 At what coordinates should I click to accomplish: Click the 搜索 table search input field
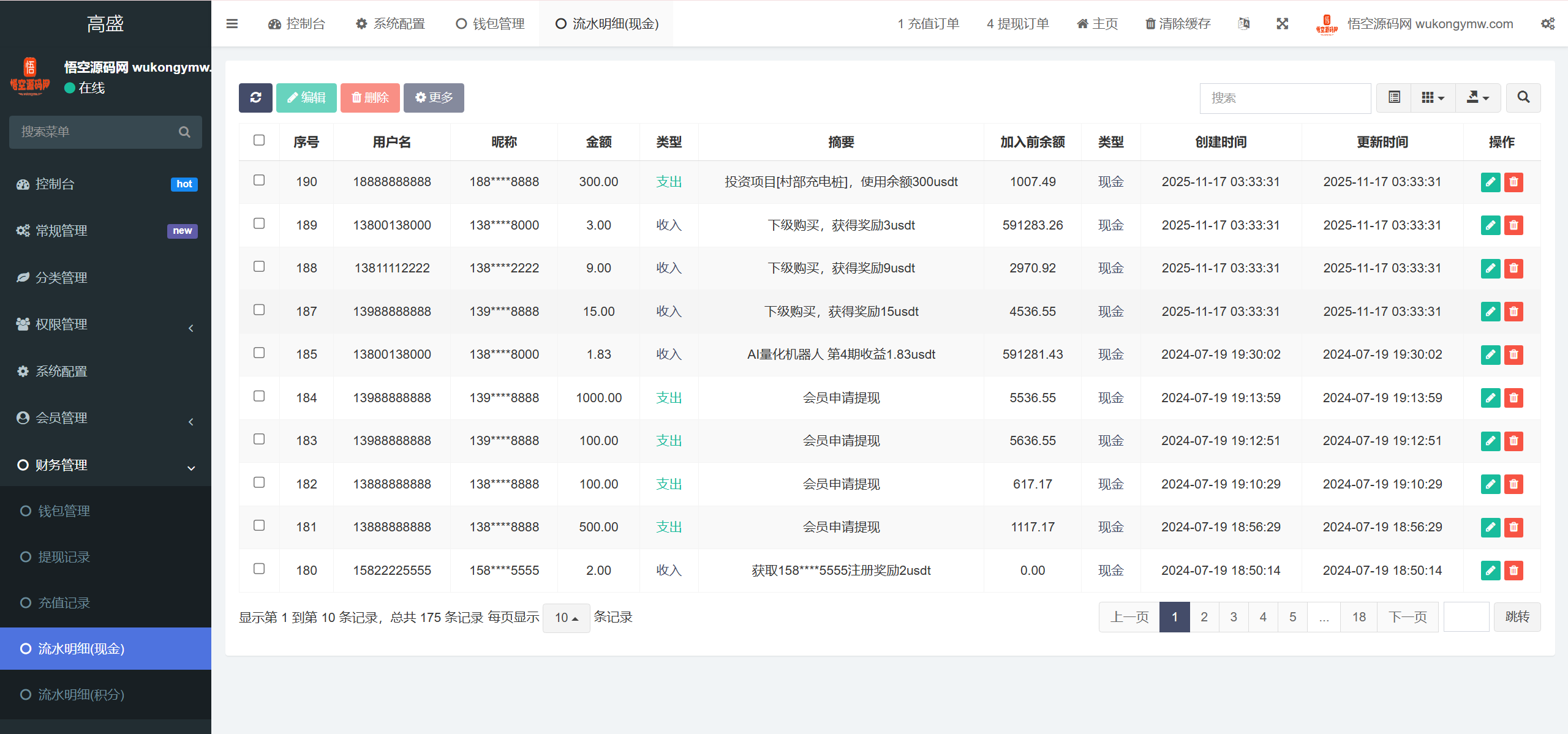(x=1284, y=98)
